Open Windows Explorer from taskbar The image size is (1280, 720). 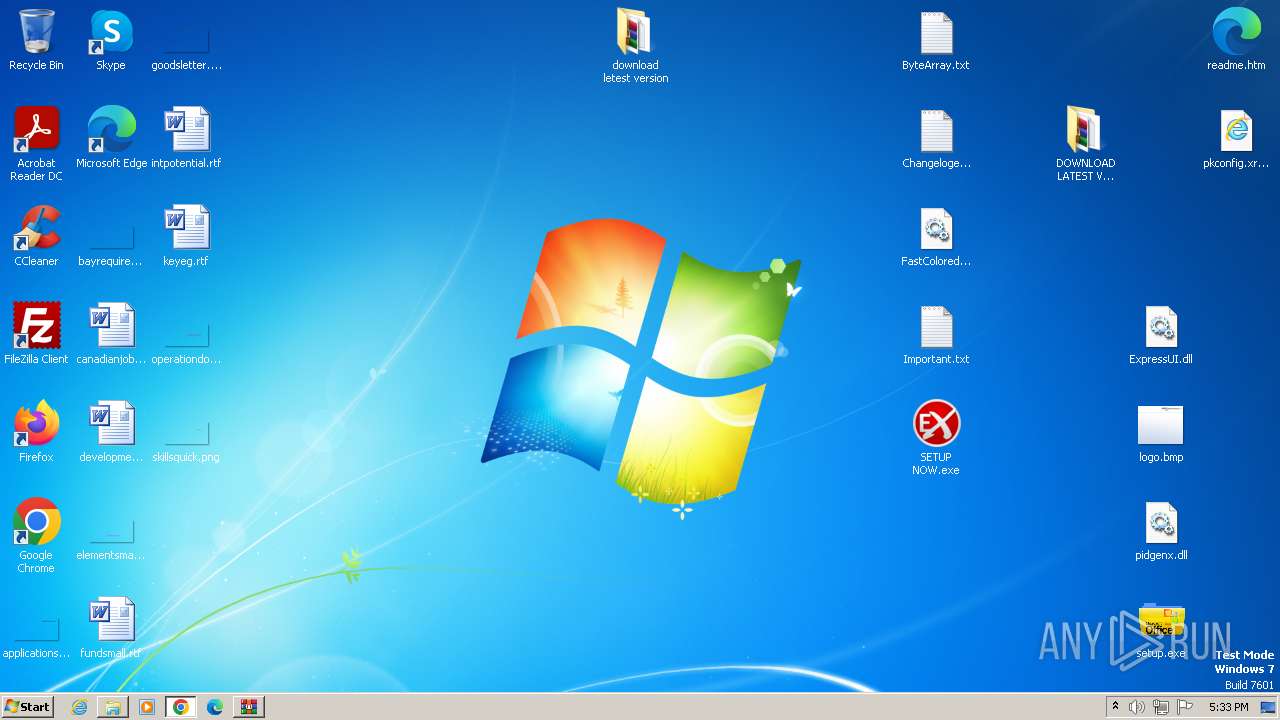tap(113, 707)
